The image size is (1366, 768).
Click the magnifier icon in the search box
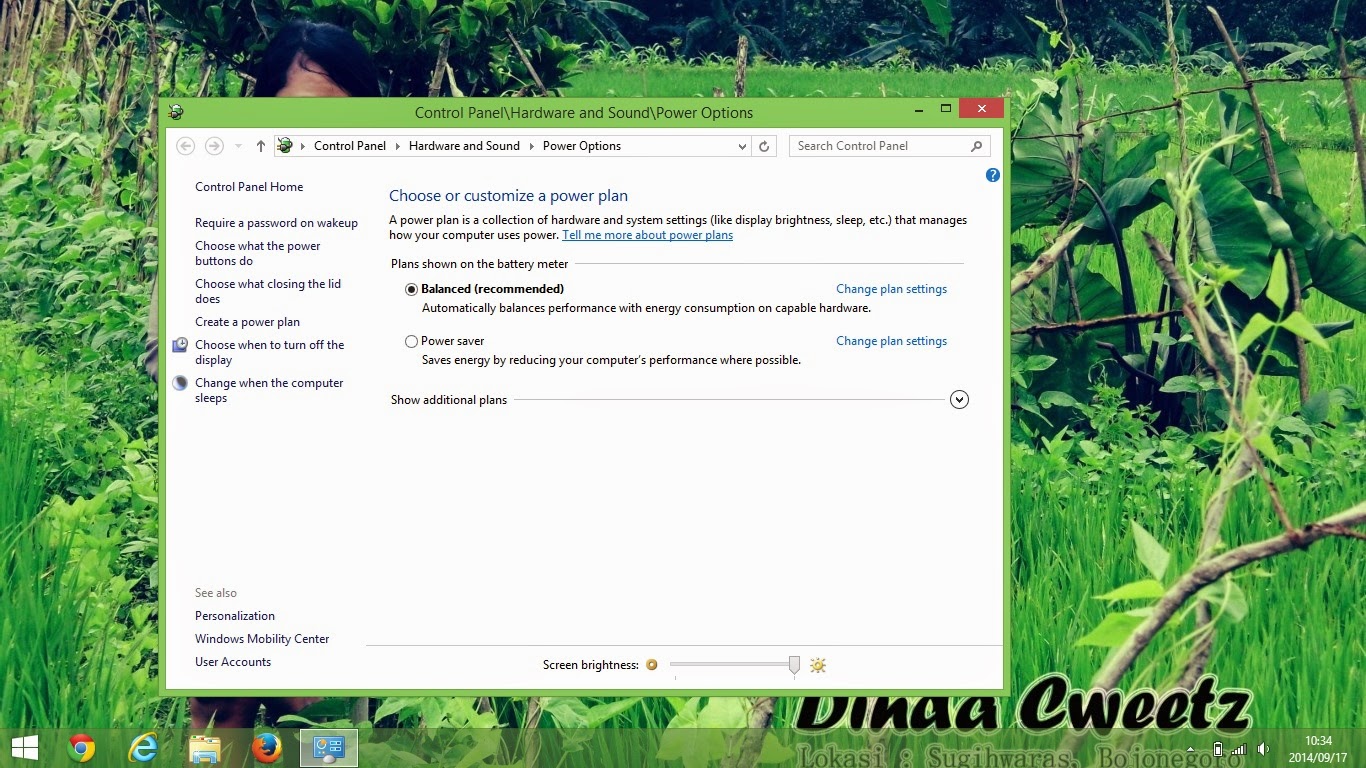(977, 146)
